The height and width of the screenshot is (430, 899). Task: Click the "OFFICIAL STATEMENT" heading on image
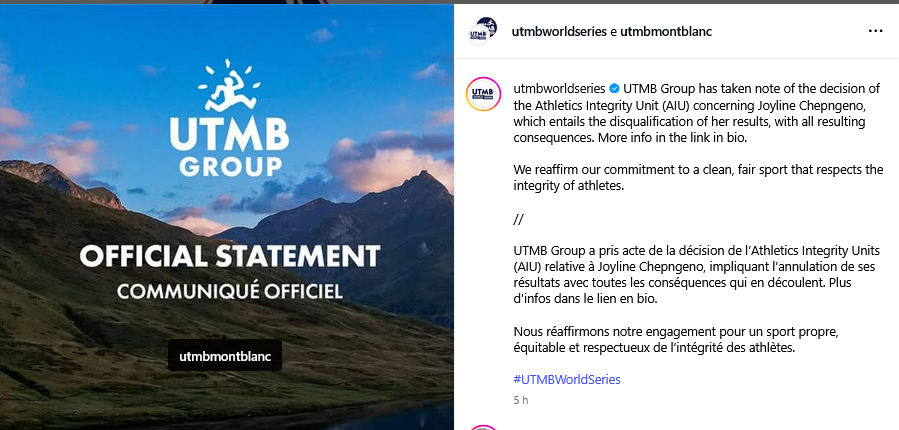point(230,256)
